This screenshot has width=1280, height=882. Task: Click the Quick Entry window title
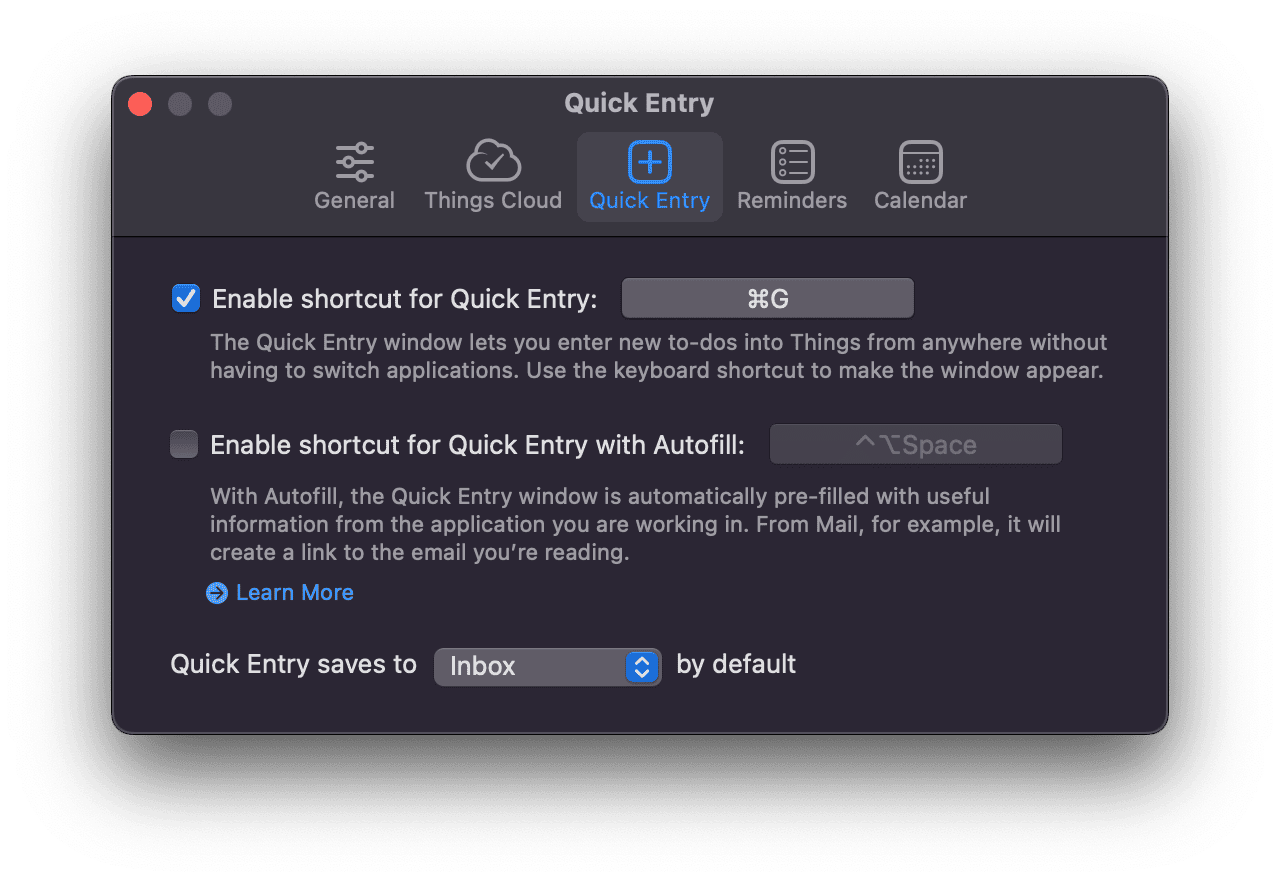pyautogui.click(x=639, y=103)
